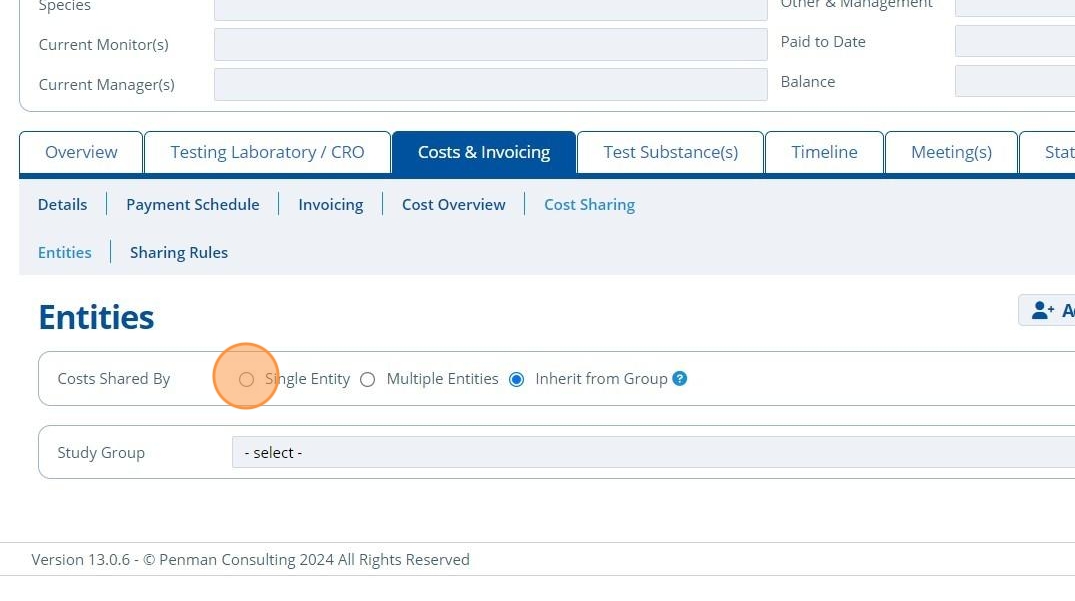The height and width of the screenshot is (601, 1075).
Task: Select the Inherit from Group radio button
Action: click(x=517, y=380)
